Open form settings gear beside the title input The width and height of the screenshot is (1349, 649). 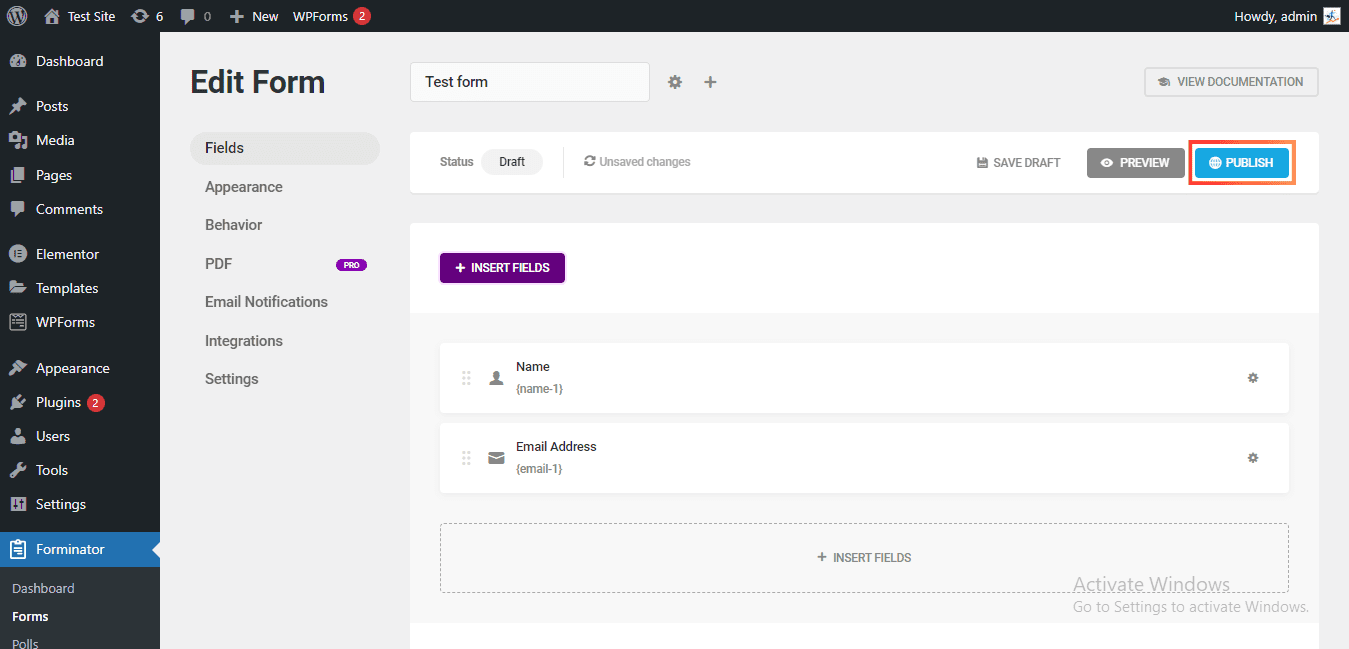675,81
